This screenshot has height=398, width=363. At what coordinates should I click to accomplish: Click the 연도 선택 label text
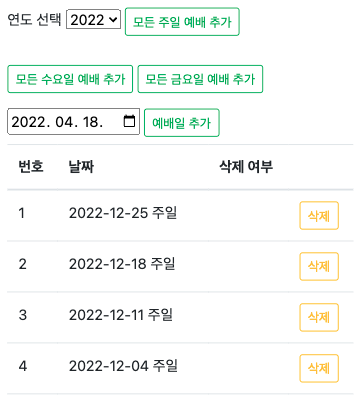click(34, 19)
